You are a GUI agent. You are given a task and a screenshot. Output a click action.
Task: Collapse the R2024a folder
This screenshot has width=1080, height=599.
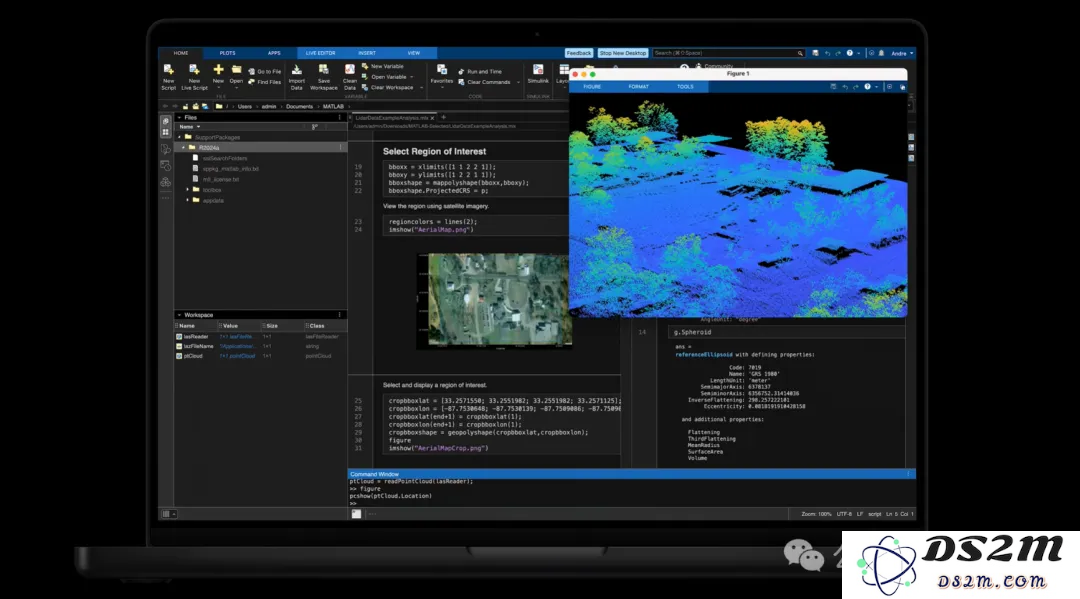(x=183, y=147)
